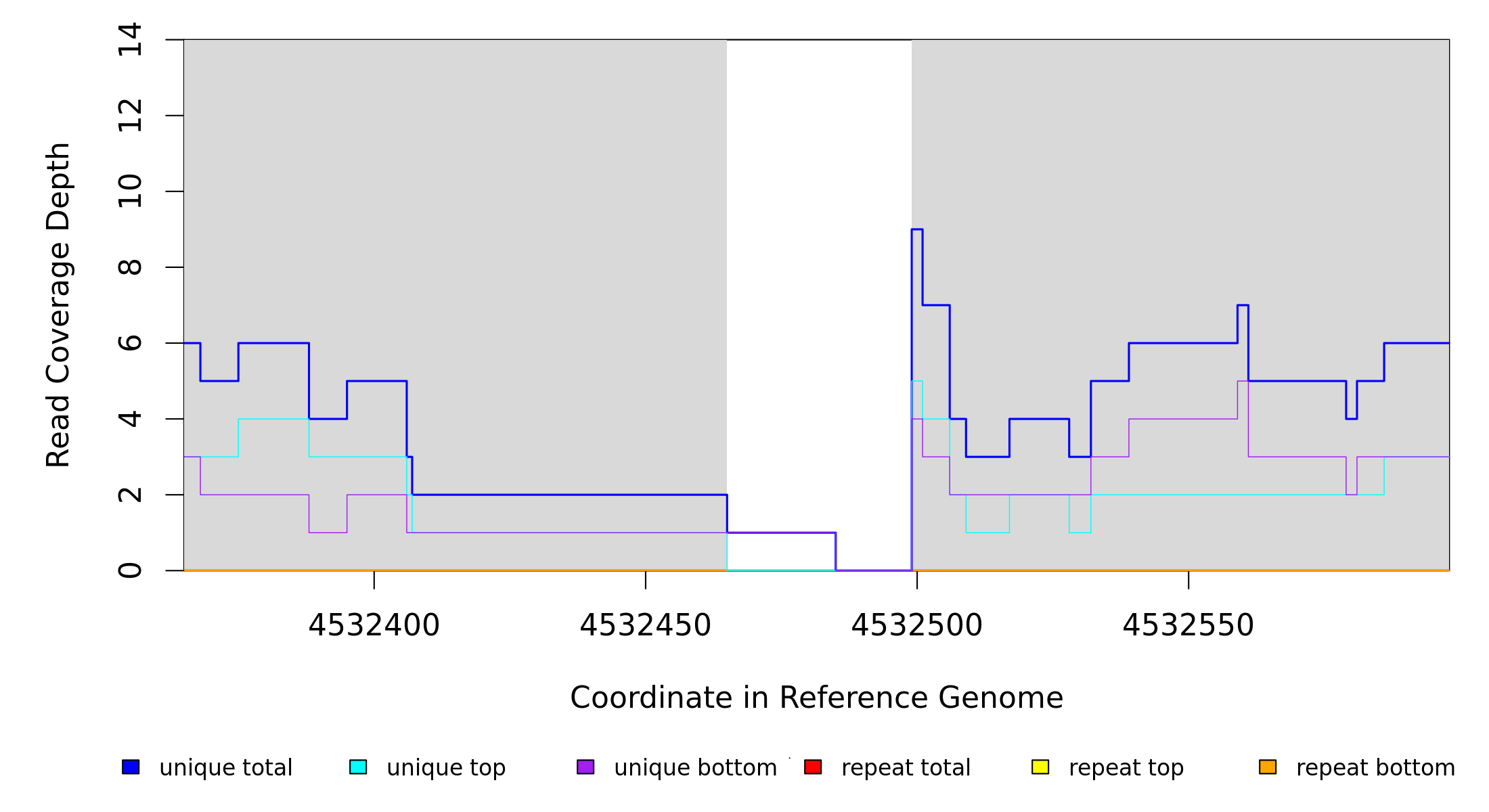Click the yellow repeat top legend swatch
This screenshot has width=1489, height=812.
coord(1040,767)
